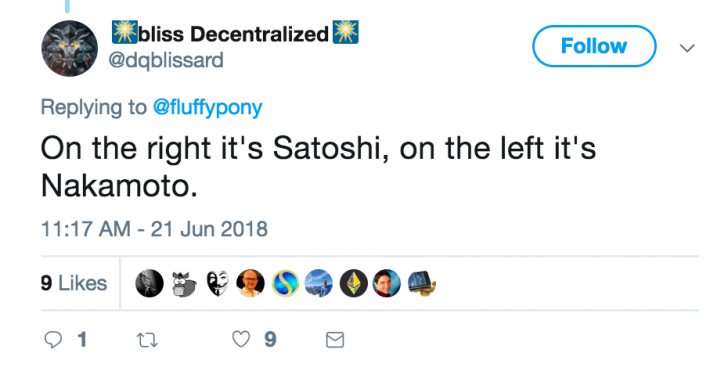Retweet using the arrows icon
Viewport: 728px width, 378px height.
tap(148, 340)
